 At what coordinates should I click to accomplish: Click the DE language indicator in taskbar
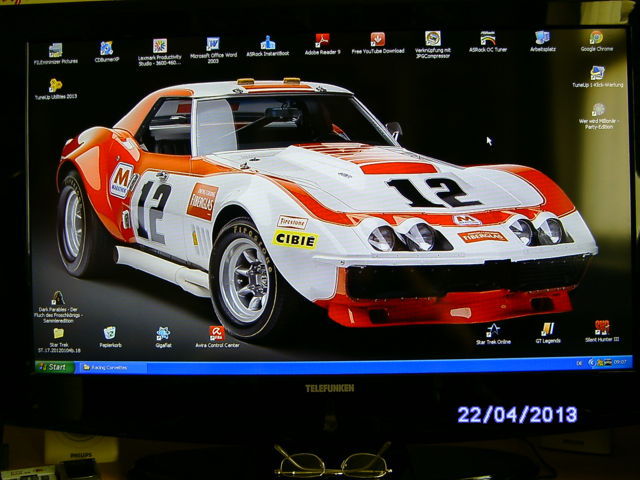(x=579, y=363)
